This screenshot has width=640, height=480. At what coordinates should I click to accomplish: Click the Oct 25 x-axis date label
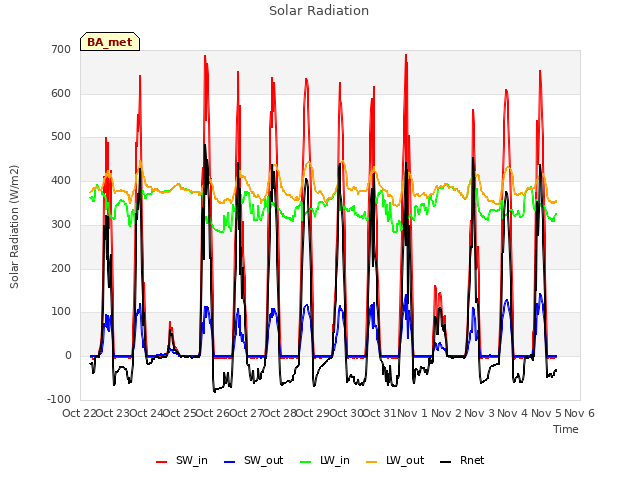[x=180, y=413]
